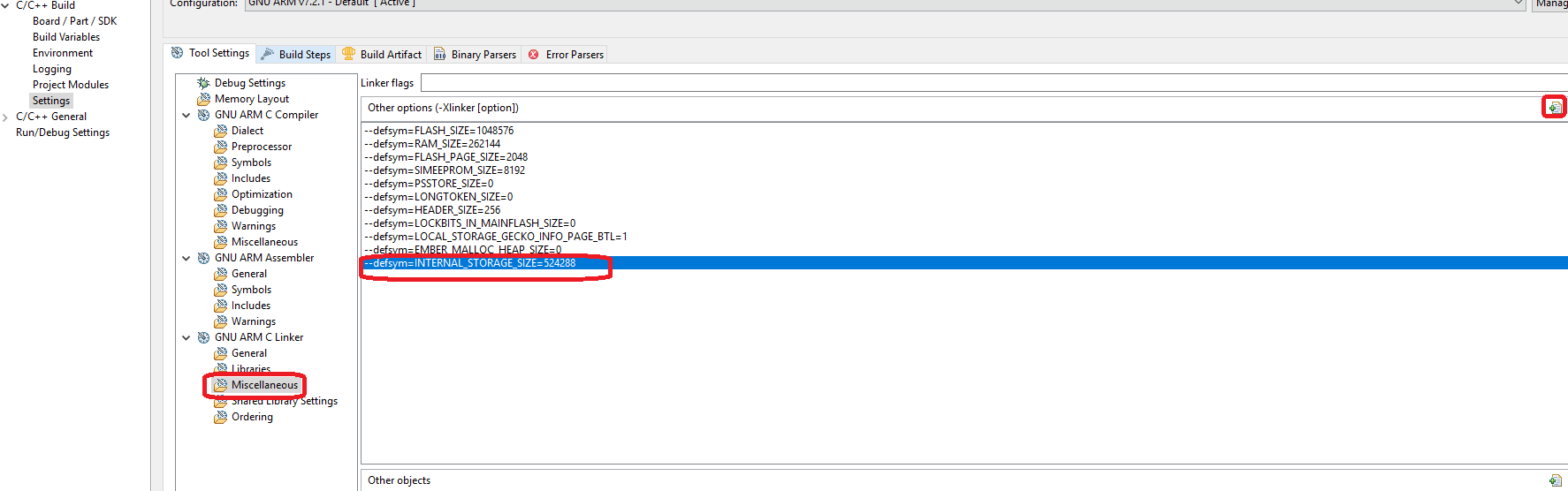The height and width of the screenshot is (491, 1568).
Task: Select Dialect under C Compiler
Action: [x=247, y=131]
